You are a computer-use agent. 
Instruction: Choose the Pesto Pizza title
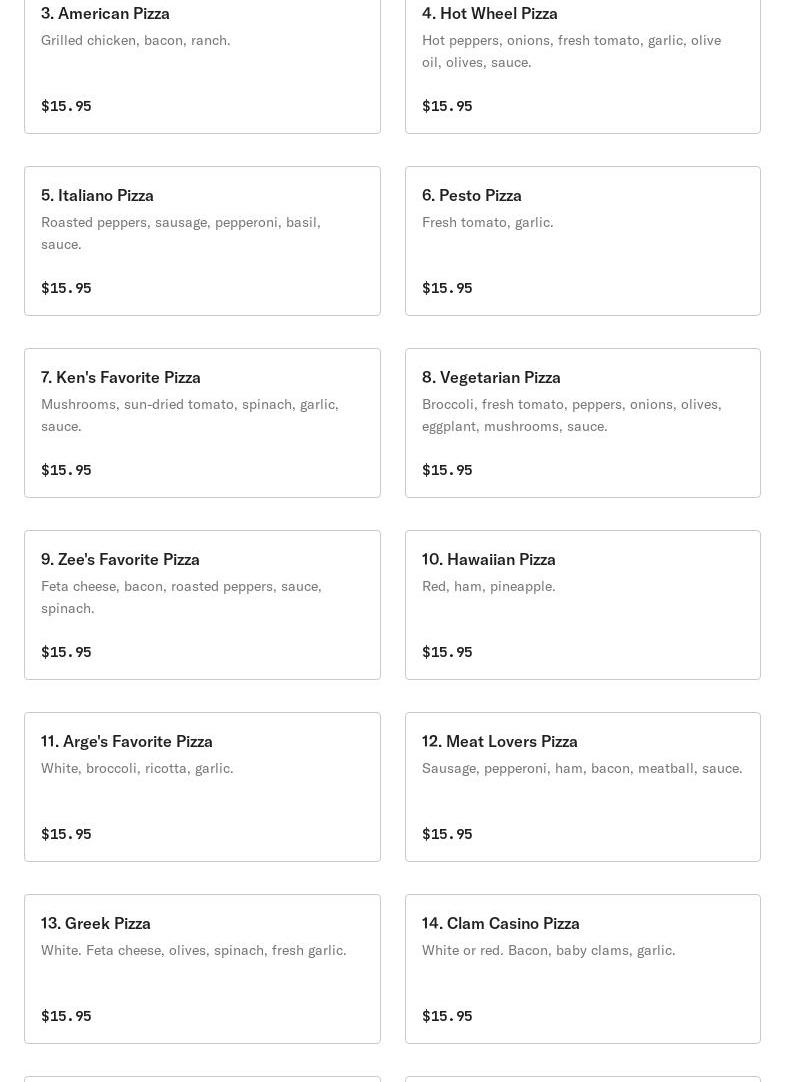471,195
